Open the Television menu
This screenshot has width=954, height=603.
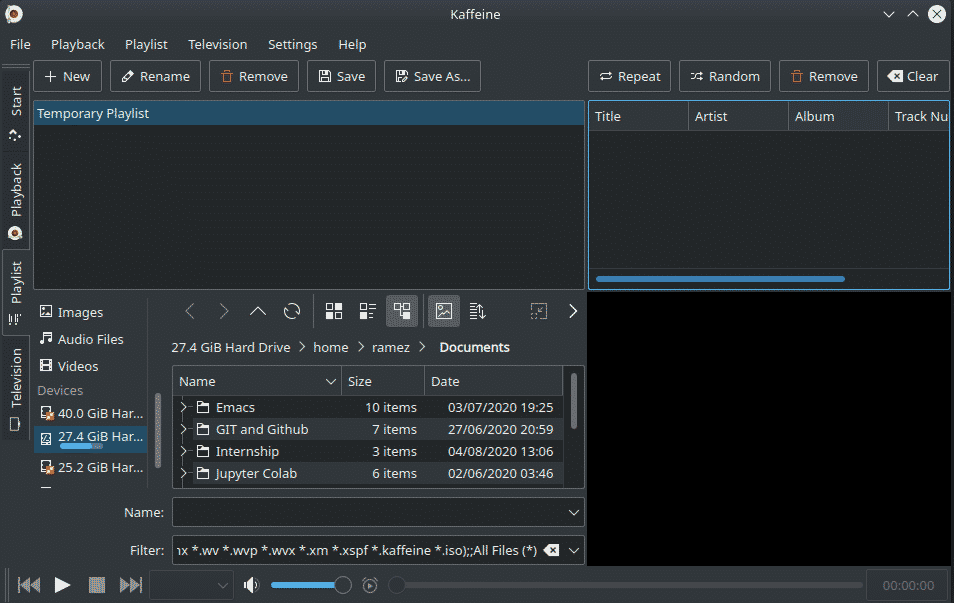tap(218, 44)
